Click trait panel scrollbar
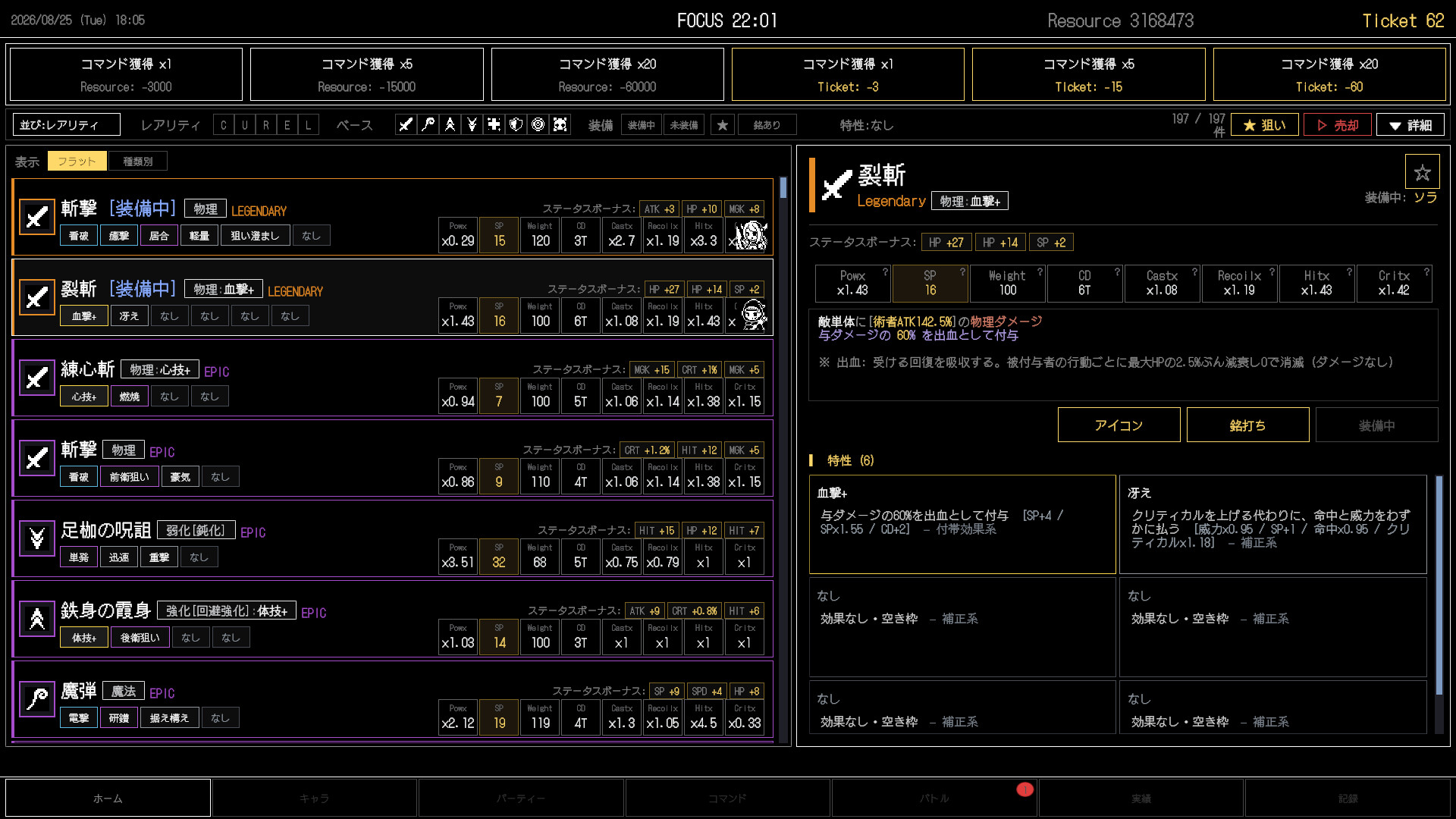1456x819 pixels. coord(1439,585)
